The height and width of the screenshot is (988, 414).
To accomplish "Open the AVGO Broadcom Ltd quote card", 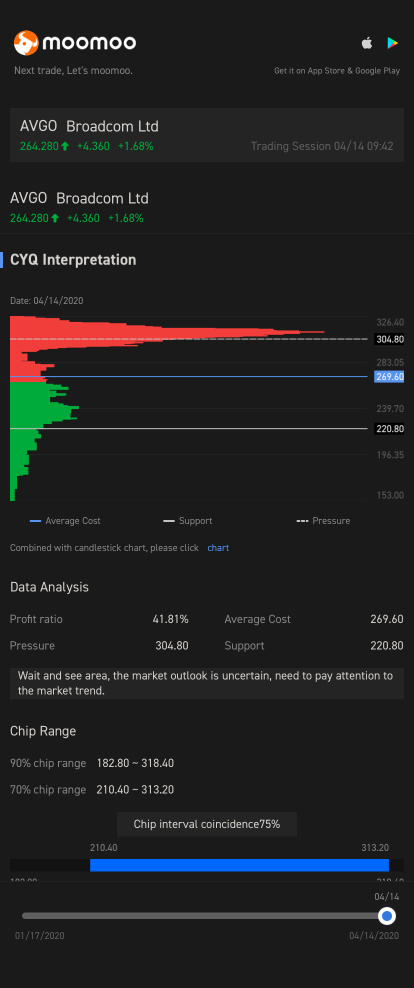I will pyautogui.click(x=207, y=135).
